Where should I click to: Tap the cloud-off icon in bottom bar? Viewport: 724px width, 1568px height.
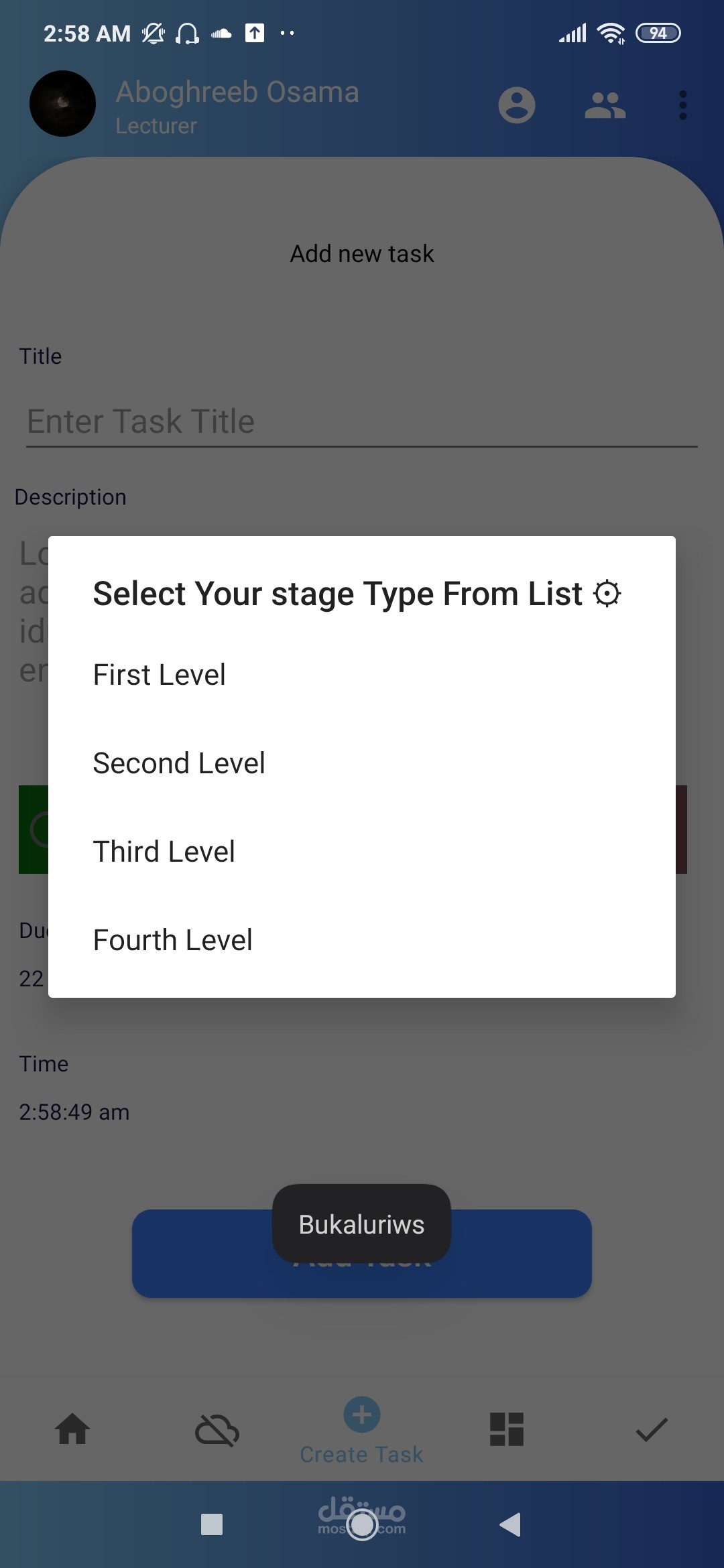tap(217, 1431)
